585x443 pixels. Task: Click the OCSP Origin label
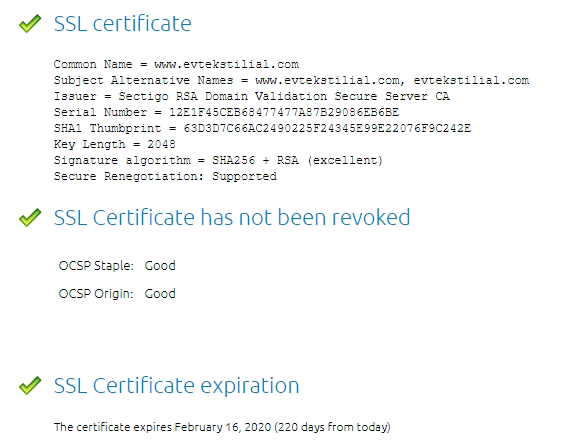click(96, 294)
